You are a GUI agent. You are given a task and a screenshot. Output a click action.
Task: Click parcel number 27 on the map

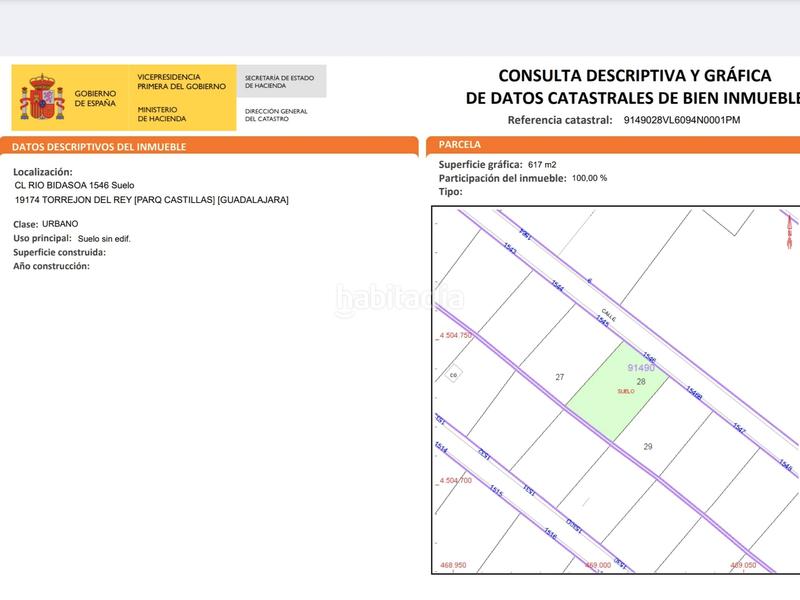560,377
